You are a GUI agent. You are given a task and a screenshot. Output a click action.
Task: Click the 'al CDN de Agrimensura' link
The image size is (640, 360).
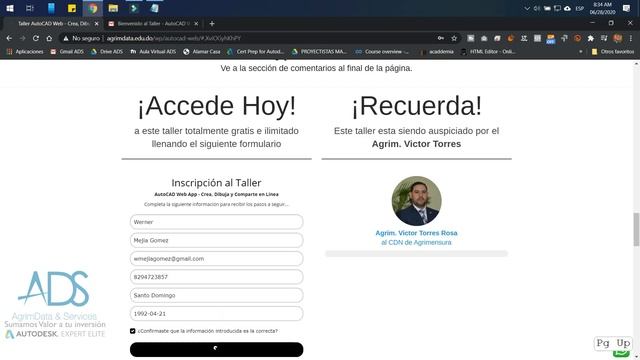(416, 242)
